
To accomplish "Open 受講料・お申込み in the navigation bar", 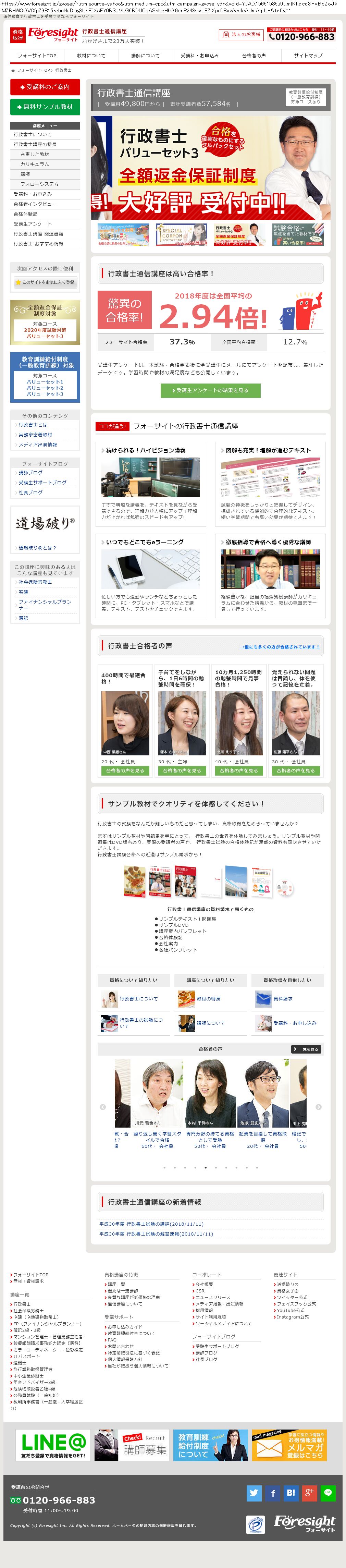I will 199,56.
